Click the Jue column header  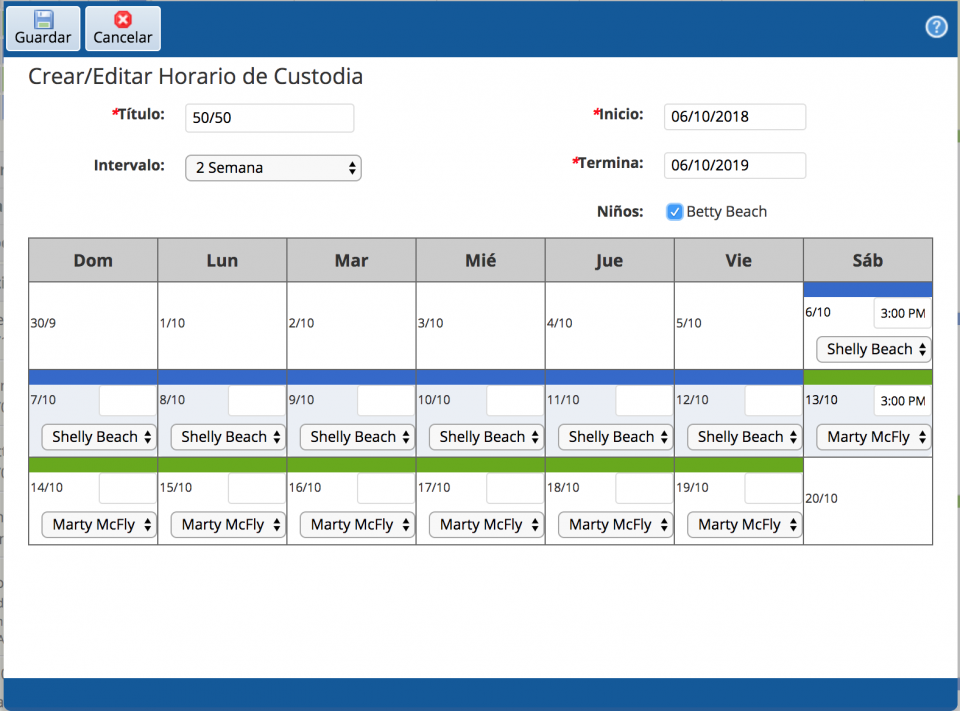click(610, 260)
